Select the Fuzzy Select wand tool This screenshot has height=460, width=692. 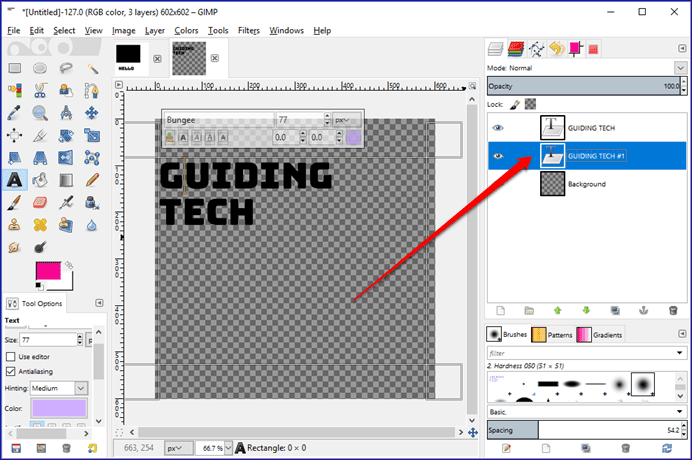pyautogui.click(x=92, y=68)
